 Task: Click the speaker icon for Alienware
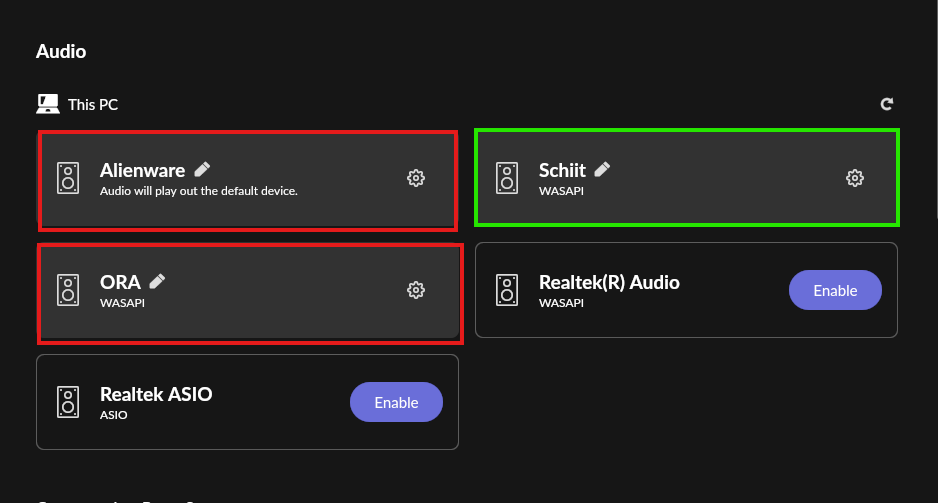(68, 178)
